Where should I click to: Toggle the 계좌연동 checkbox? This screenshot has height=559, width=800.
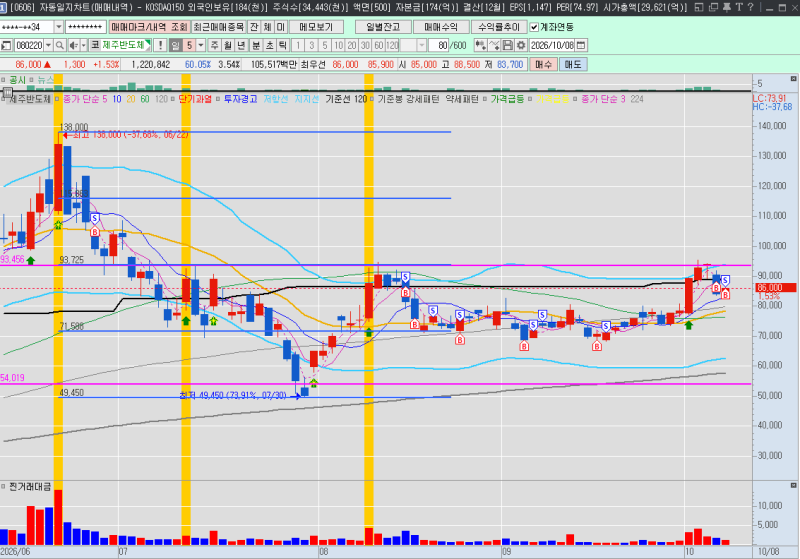pyautogui.click(x=534, y=27)
